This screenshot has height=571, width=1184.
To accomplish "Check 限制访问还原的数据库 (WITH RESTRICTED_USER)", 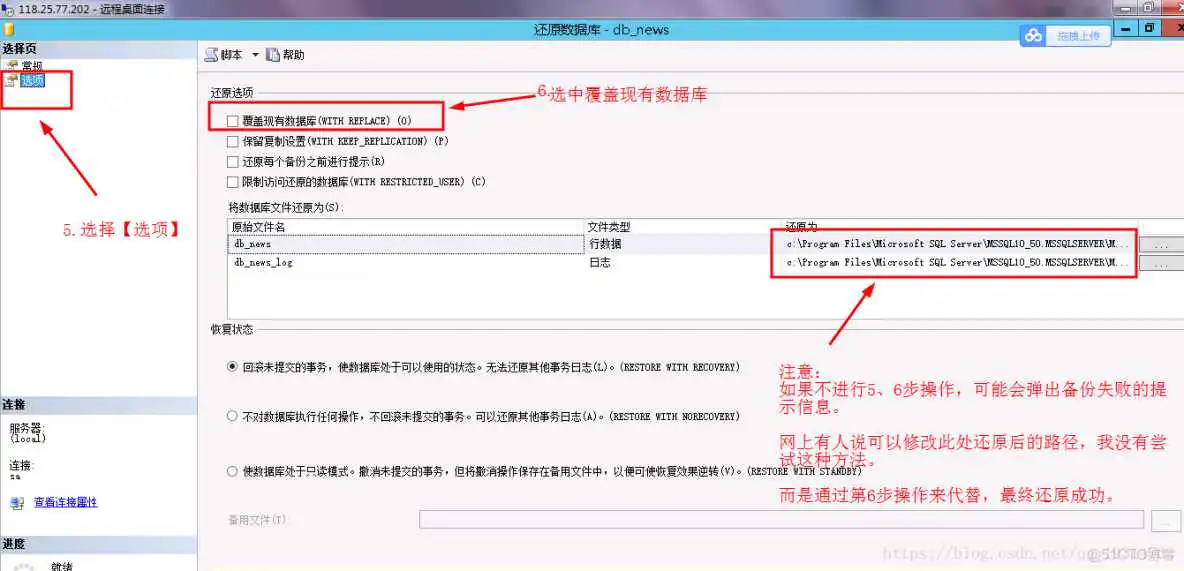I will tap(233, 182).
